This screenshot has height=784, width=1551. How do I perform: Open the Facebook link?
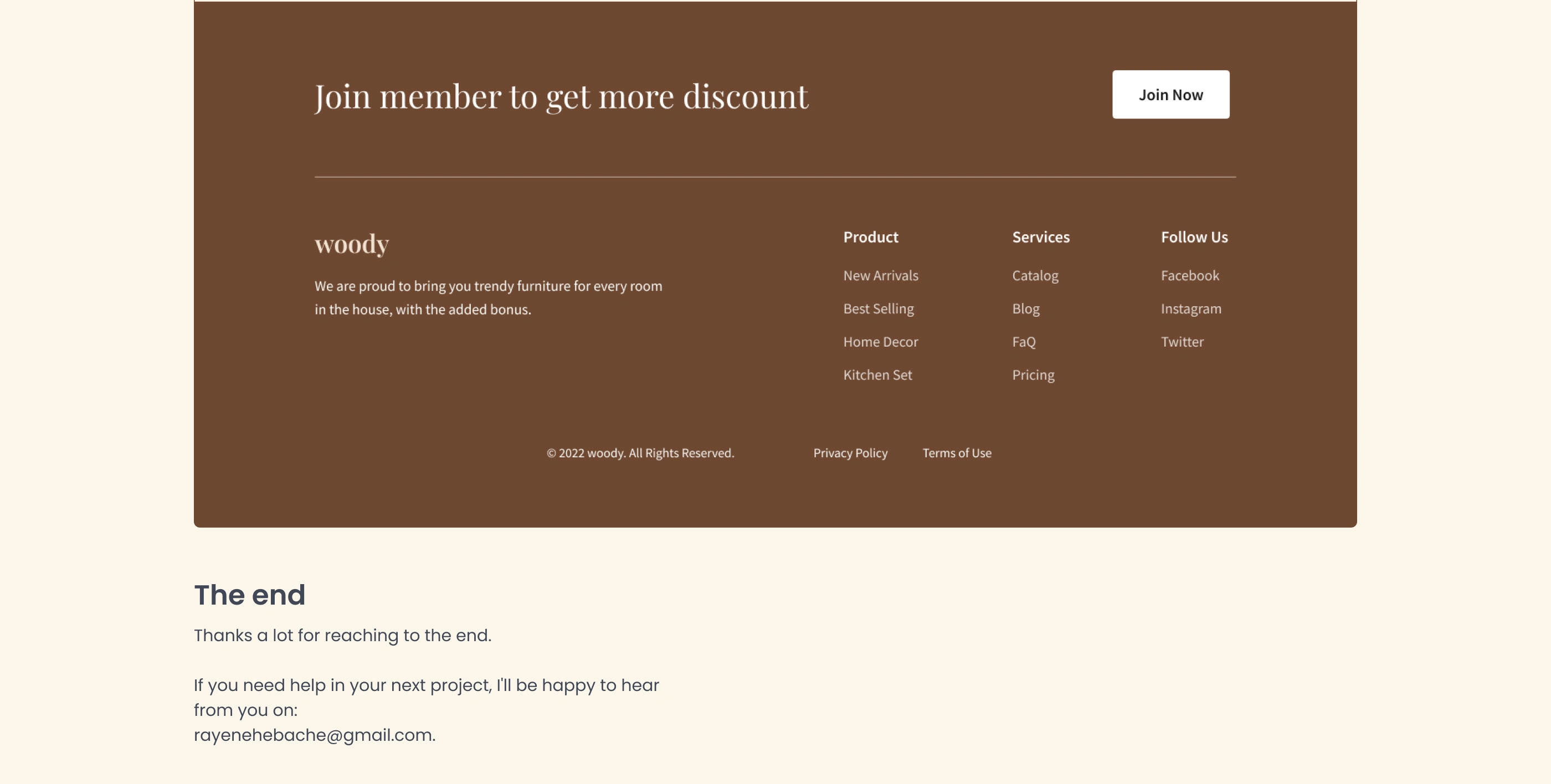pos(1189,276)
